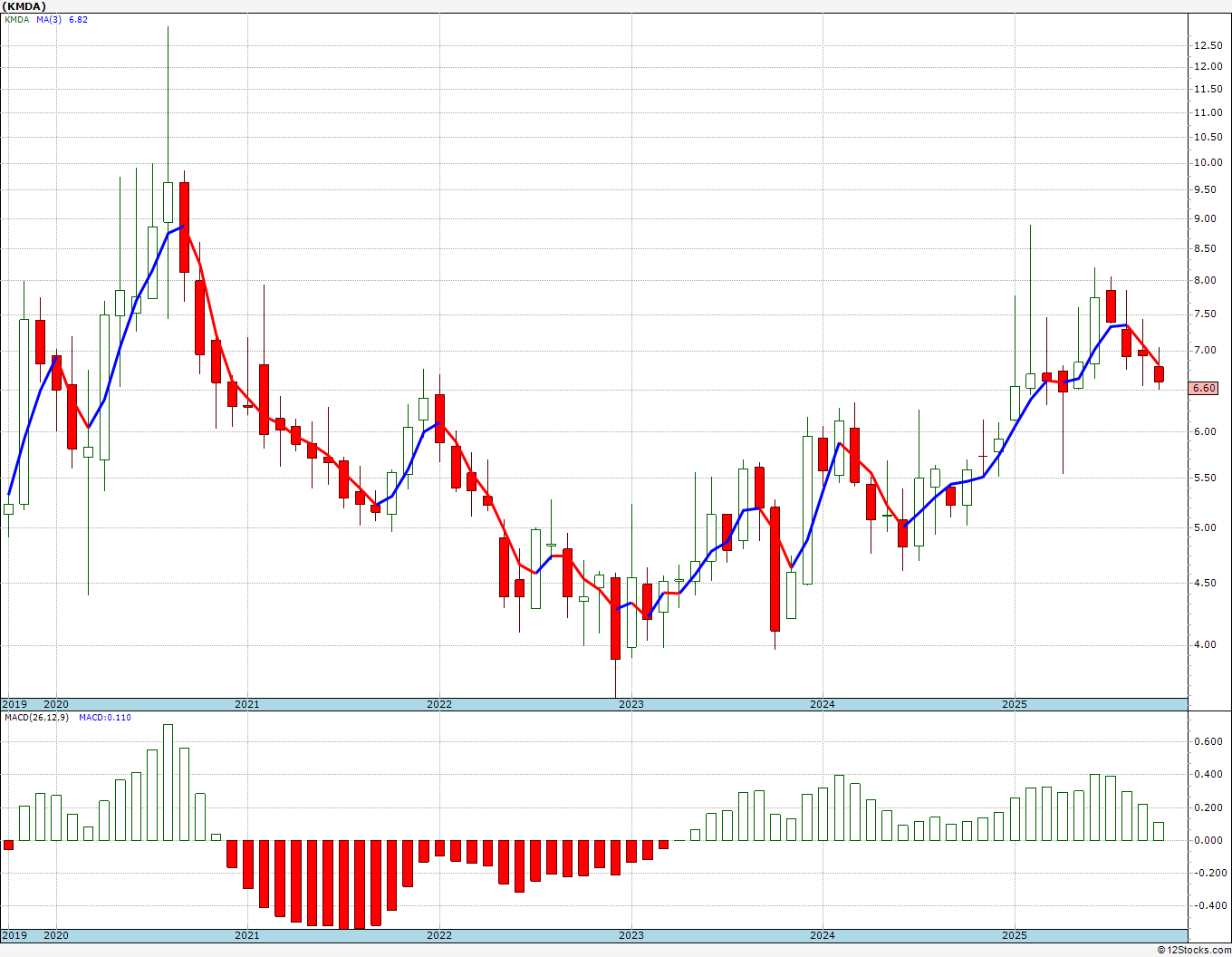Click the 4.00 price axis label
Viewport: 1232px width, 957px height.
click(1206, 644)
